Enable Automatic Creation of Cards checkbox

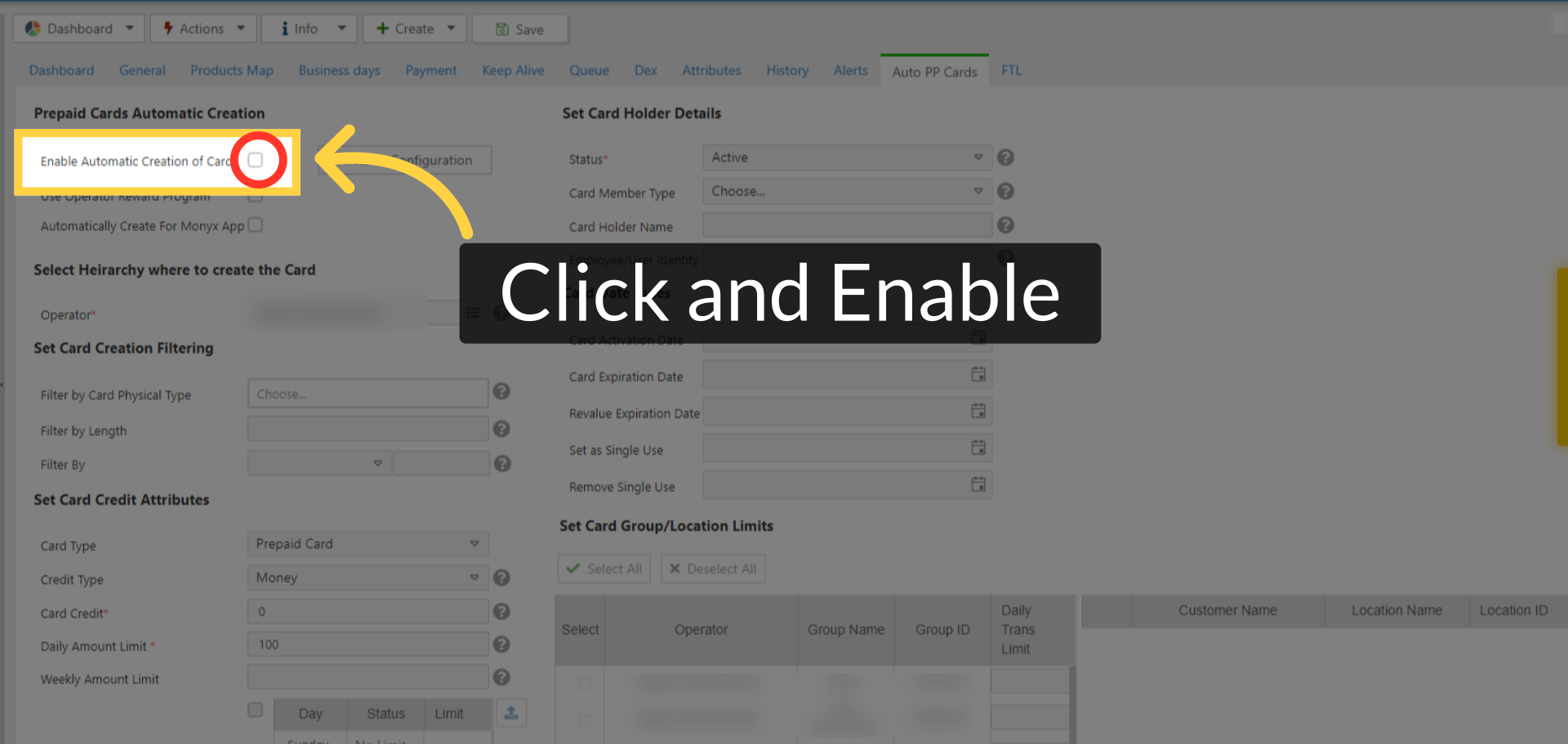pos(256,160)
